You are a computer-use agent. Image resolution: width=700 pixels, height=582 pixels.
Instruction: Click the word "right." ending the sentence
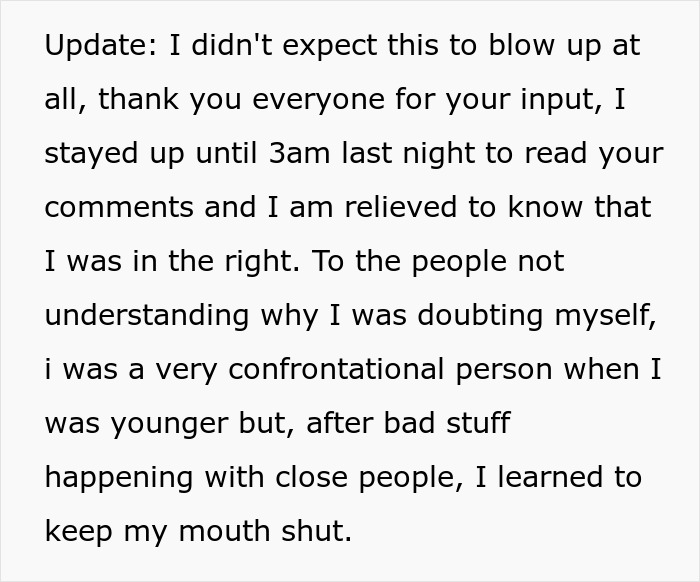click(x=257, y=262)
